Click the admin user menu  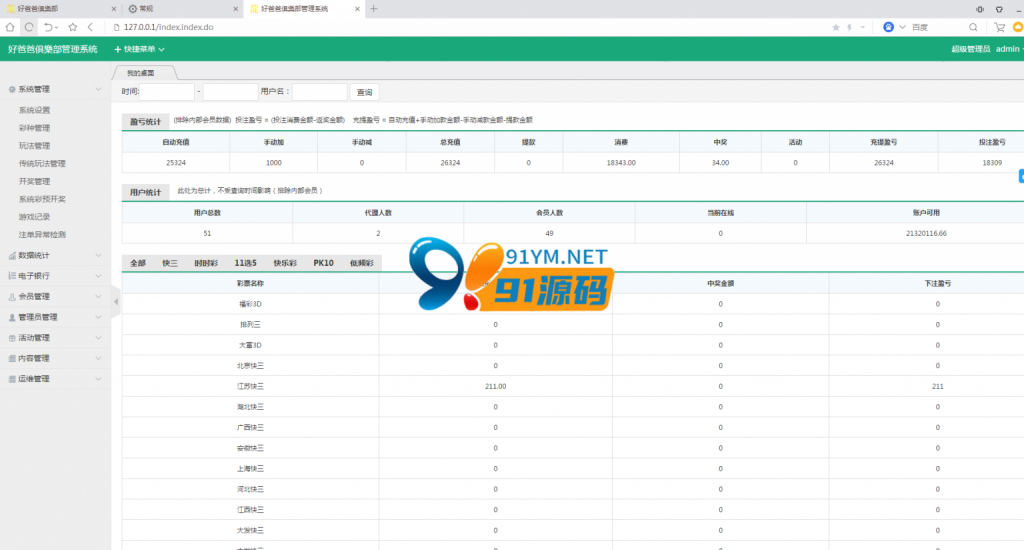(1008, 49)
